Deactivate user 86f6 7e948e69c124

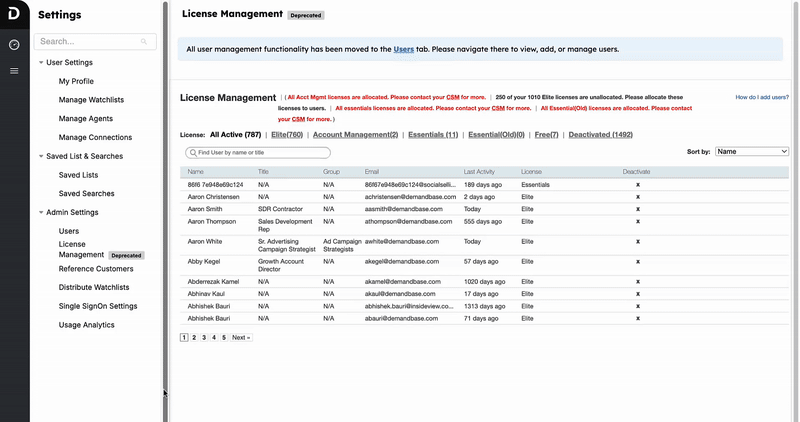(638, 185)
